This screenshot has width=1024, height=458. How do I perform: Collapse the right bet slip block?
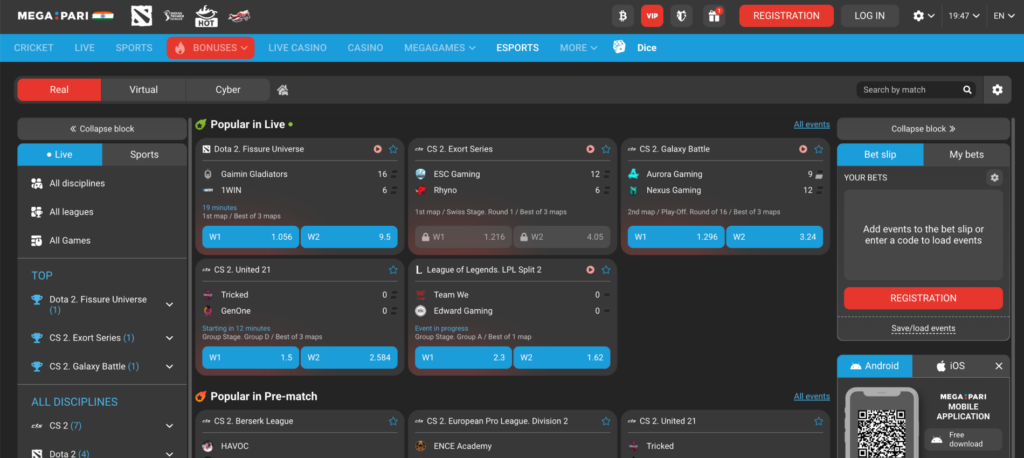[923, 129]
